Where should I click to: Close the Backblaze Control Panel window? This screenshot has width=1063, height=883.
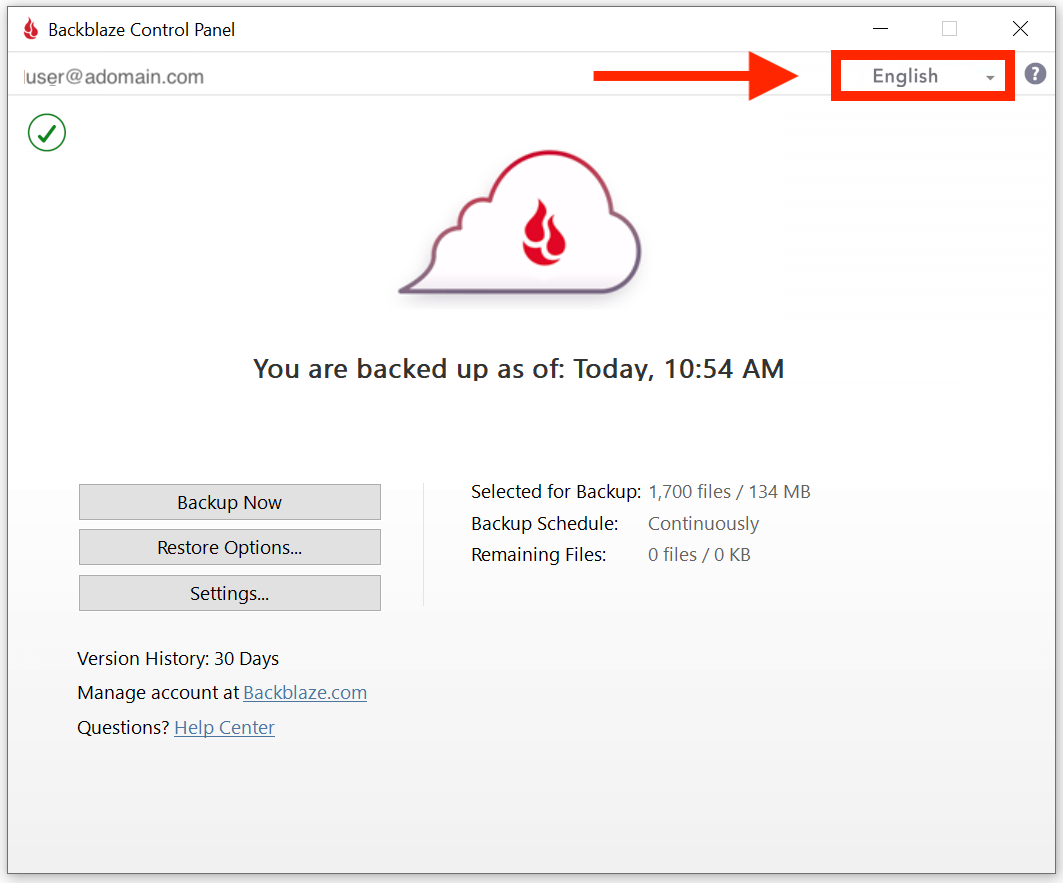coord(1020,28)
